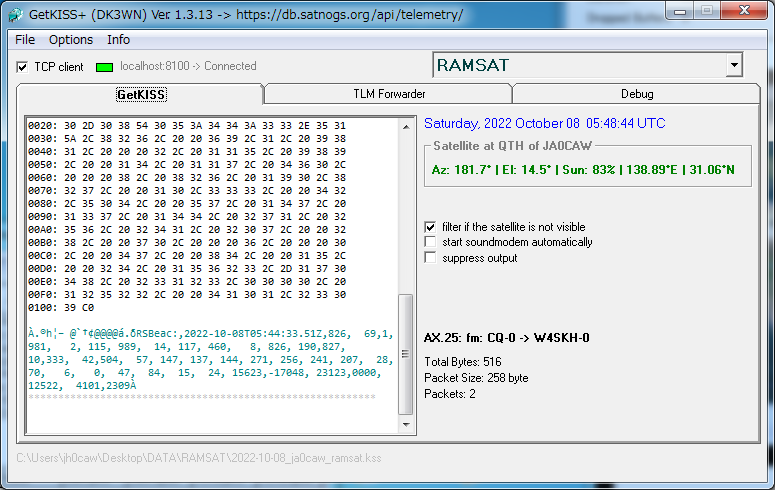This screenshot has width=775, height=490.
Task: Click the decoded RSBeac timestamp line
Action: click(211, 334)
